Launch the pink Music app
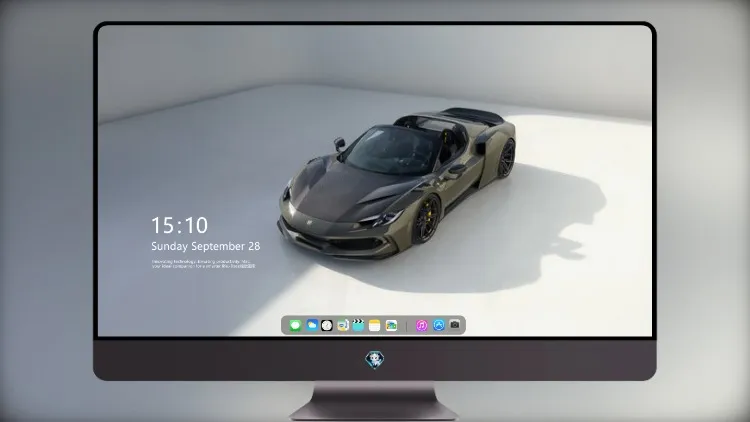This screenshot has width=750, height=422. (x=421, y=325)
